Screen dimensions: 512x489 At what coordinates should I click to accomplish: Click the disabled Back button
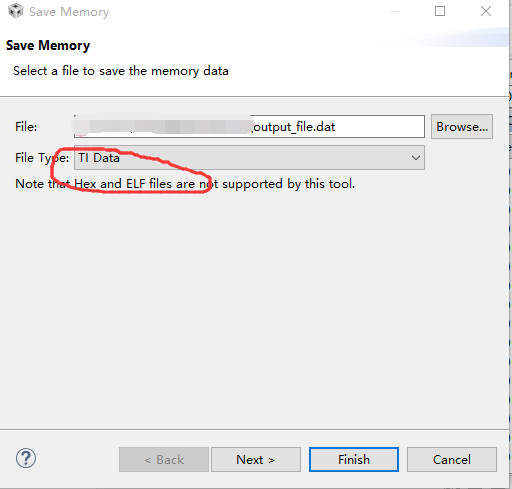(164, 460)
